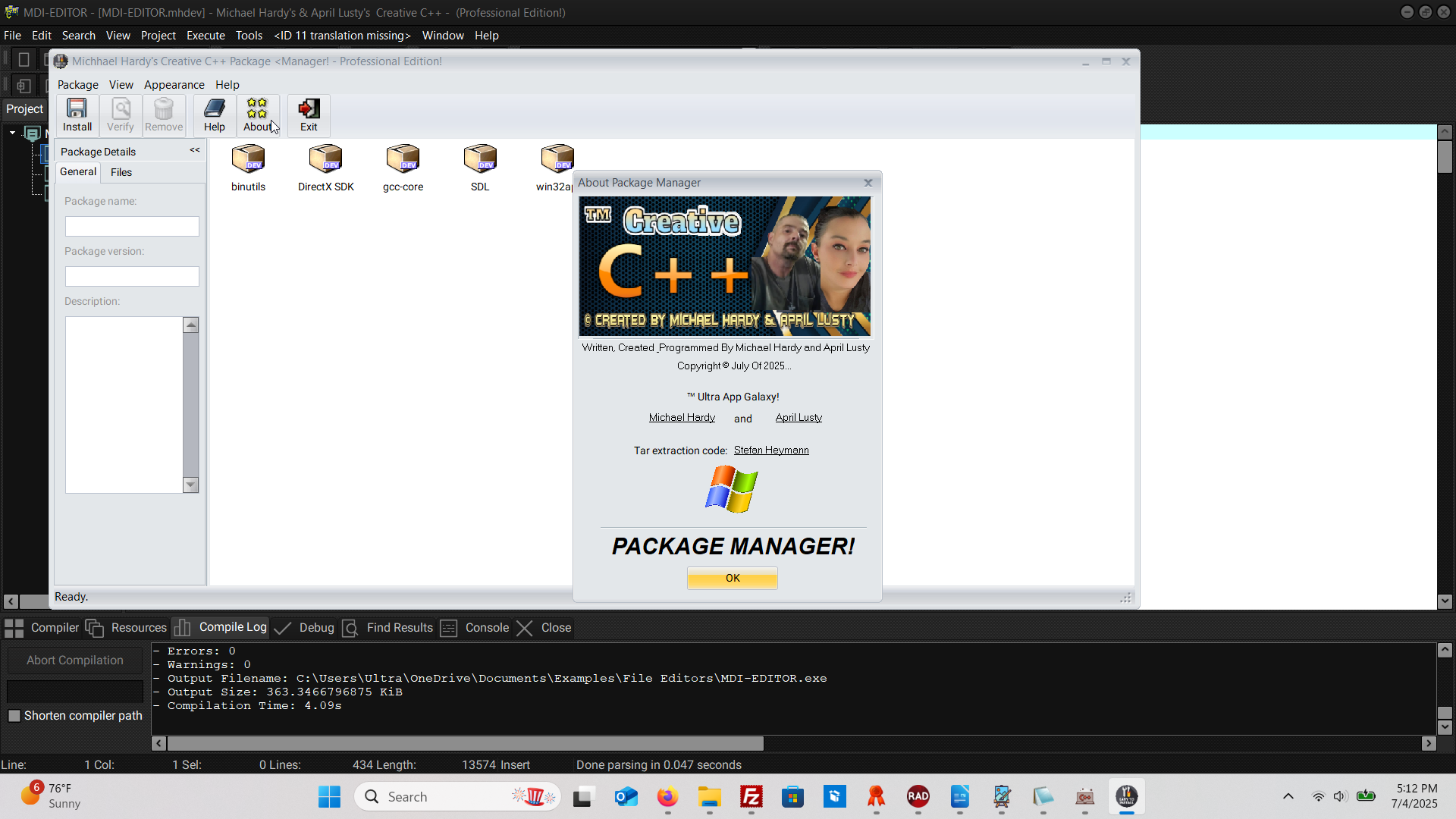
Task: Switch to the Files tab
Action: 121,172
